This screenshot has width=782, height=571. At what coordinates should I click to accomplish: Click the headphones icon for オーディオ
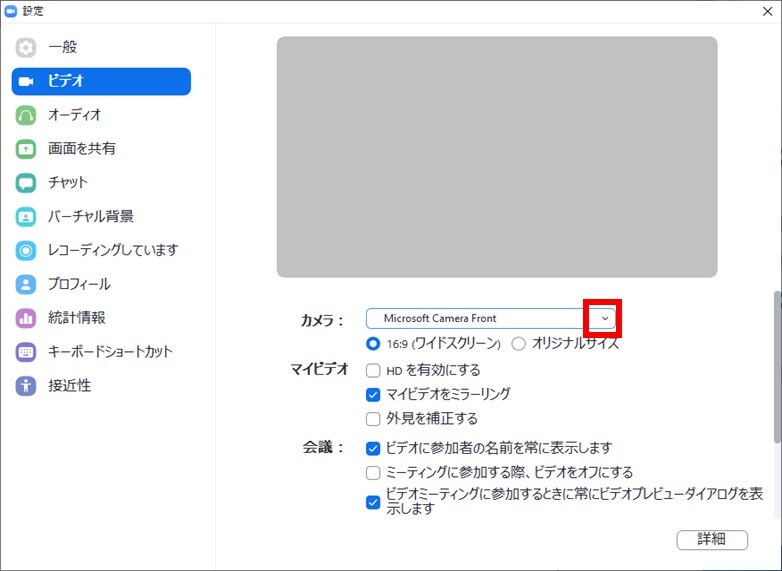25,115
